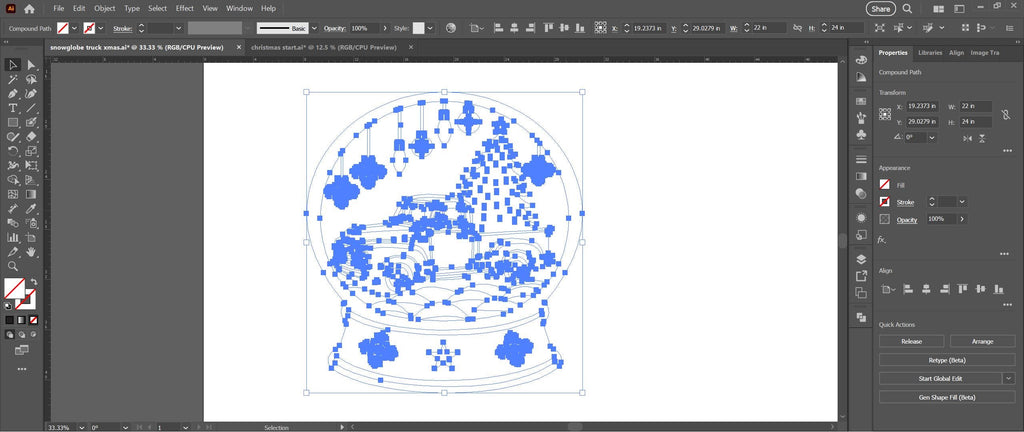
Task: Open the File menu
Action: [x=59, y=8]
